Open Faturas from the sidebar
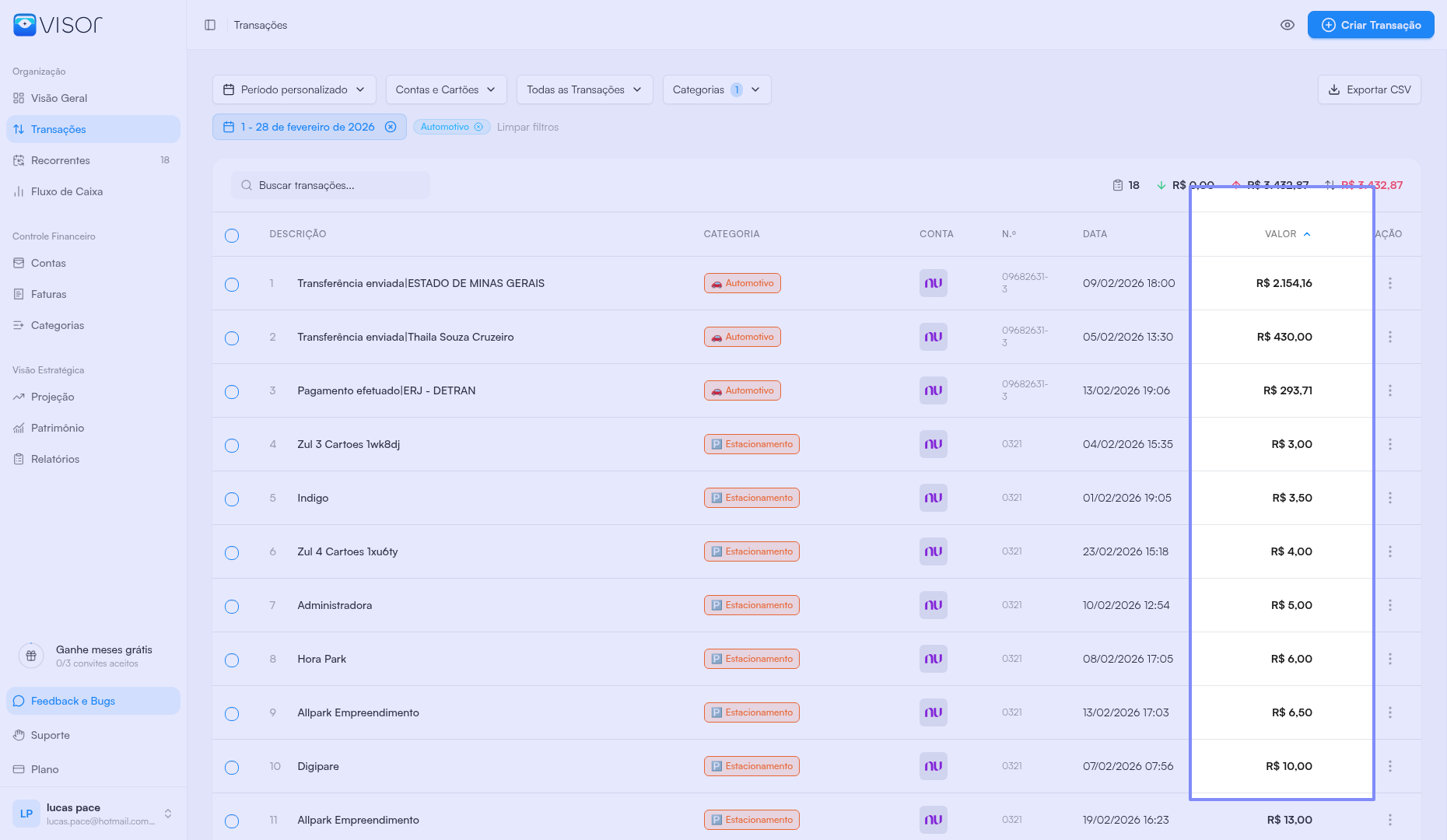1447x840 pixels. (48, 294)
